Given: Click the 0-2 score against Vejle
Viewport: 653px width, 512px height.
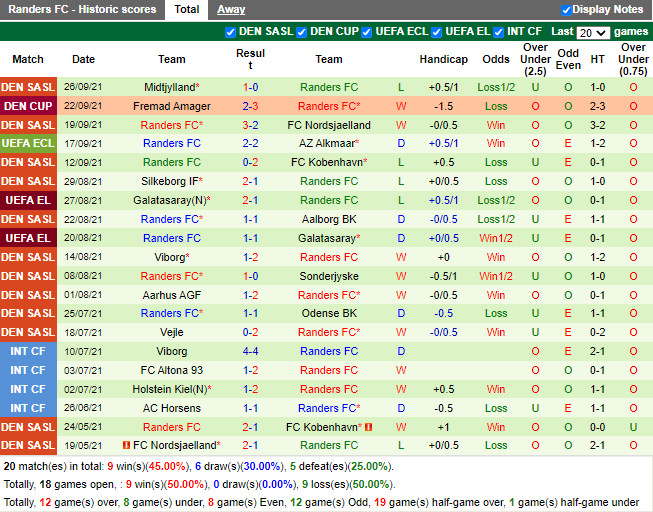Looking at the screenshot, I should [250, 332].
